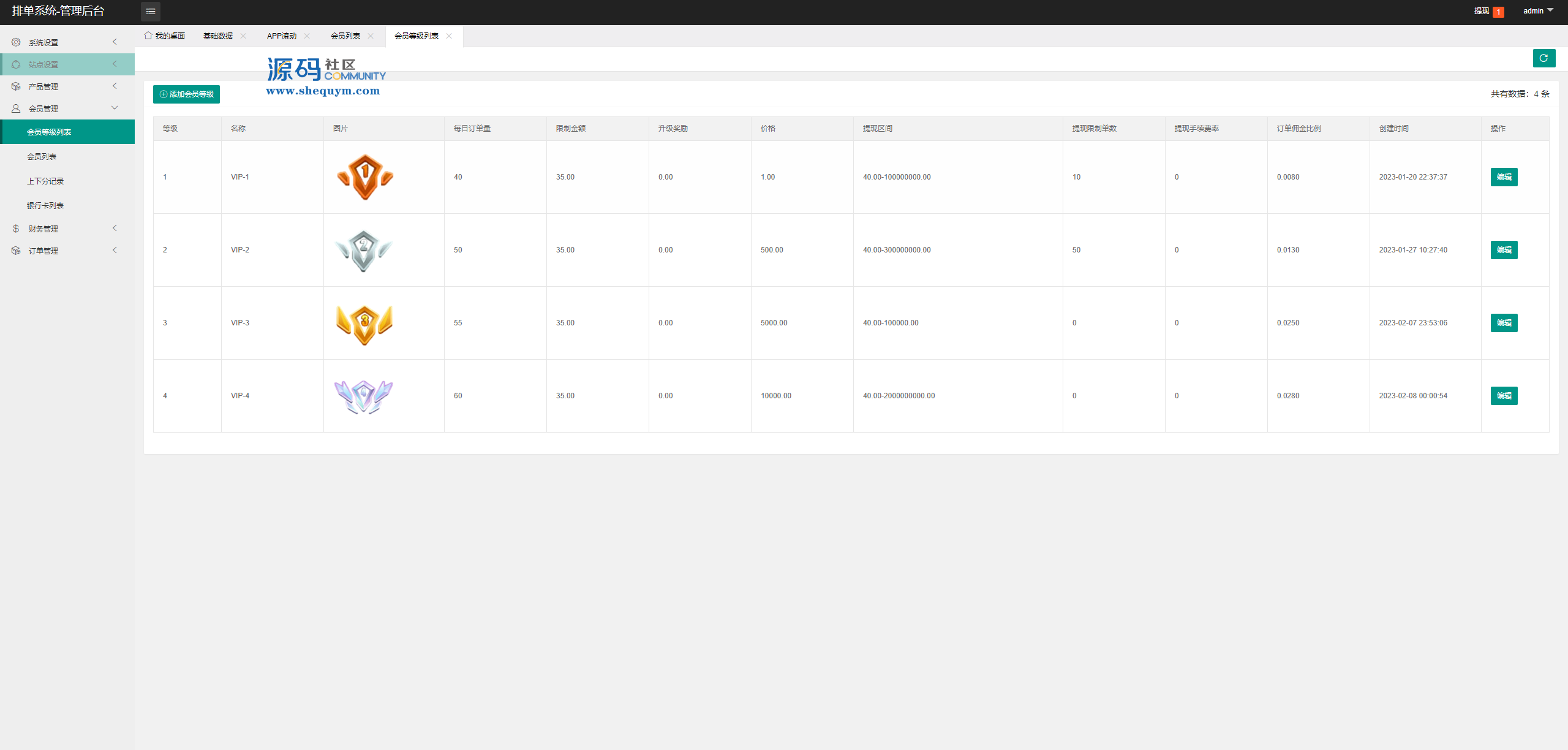Click the price value 500.00
Viewport: 1568px width, 750px height.
[x=772, y=250]
